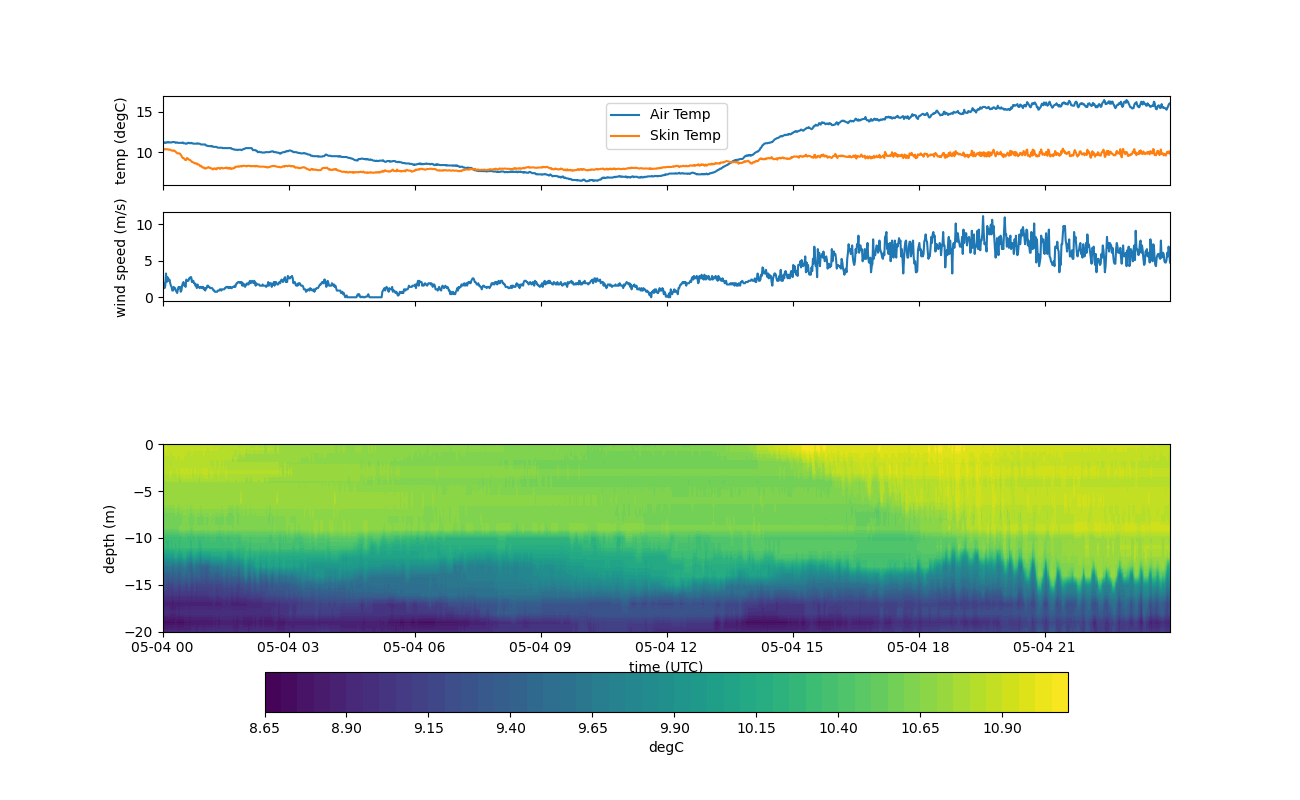1300x800 pixels.
Task: Select the 'temp (degC)' y-axis label
Action: 121,141
